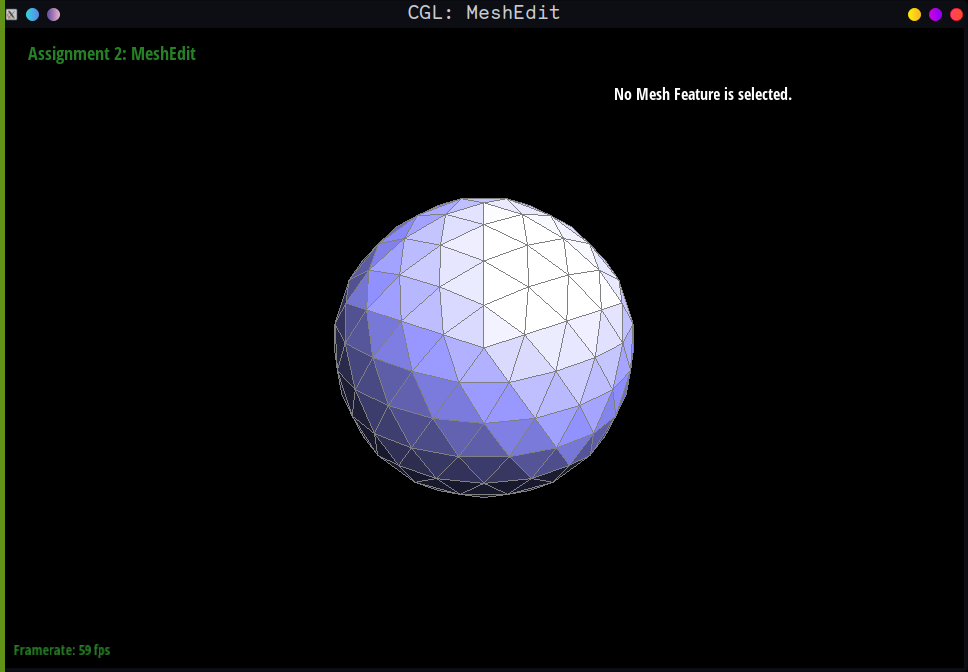Screen dimensions: 968x672
Task: Click the X11 application icon in title bar
Action: [12, 14]
